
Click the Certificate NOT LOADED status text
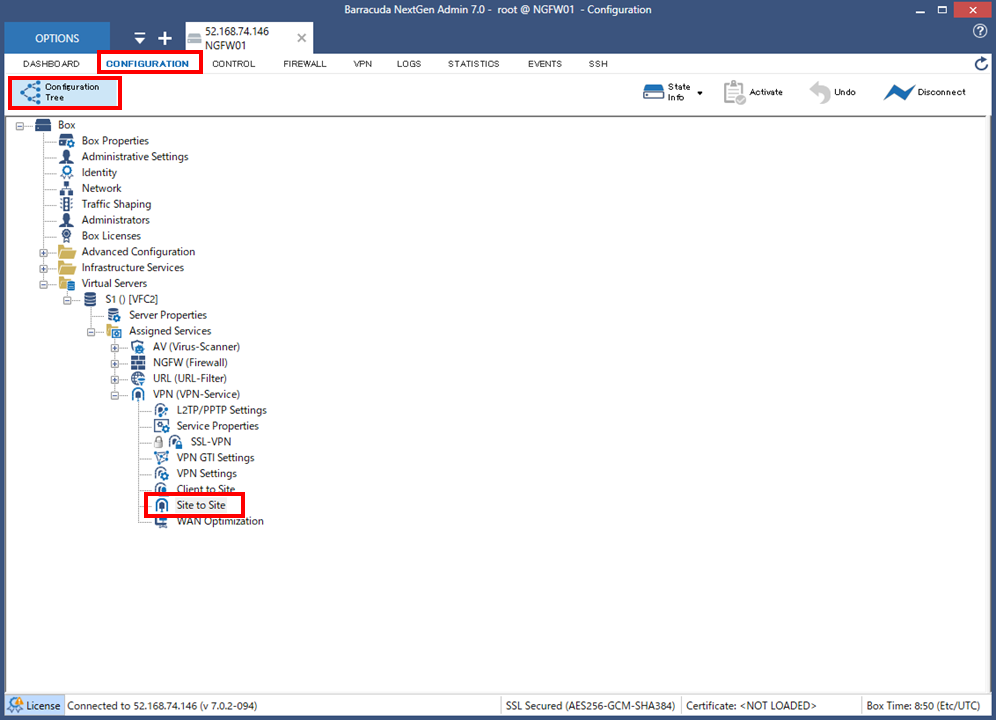click(751, 705)
